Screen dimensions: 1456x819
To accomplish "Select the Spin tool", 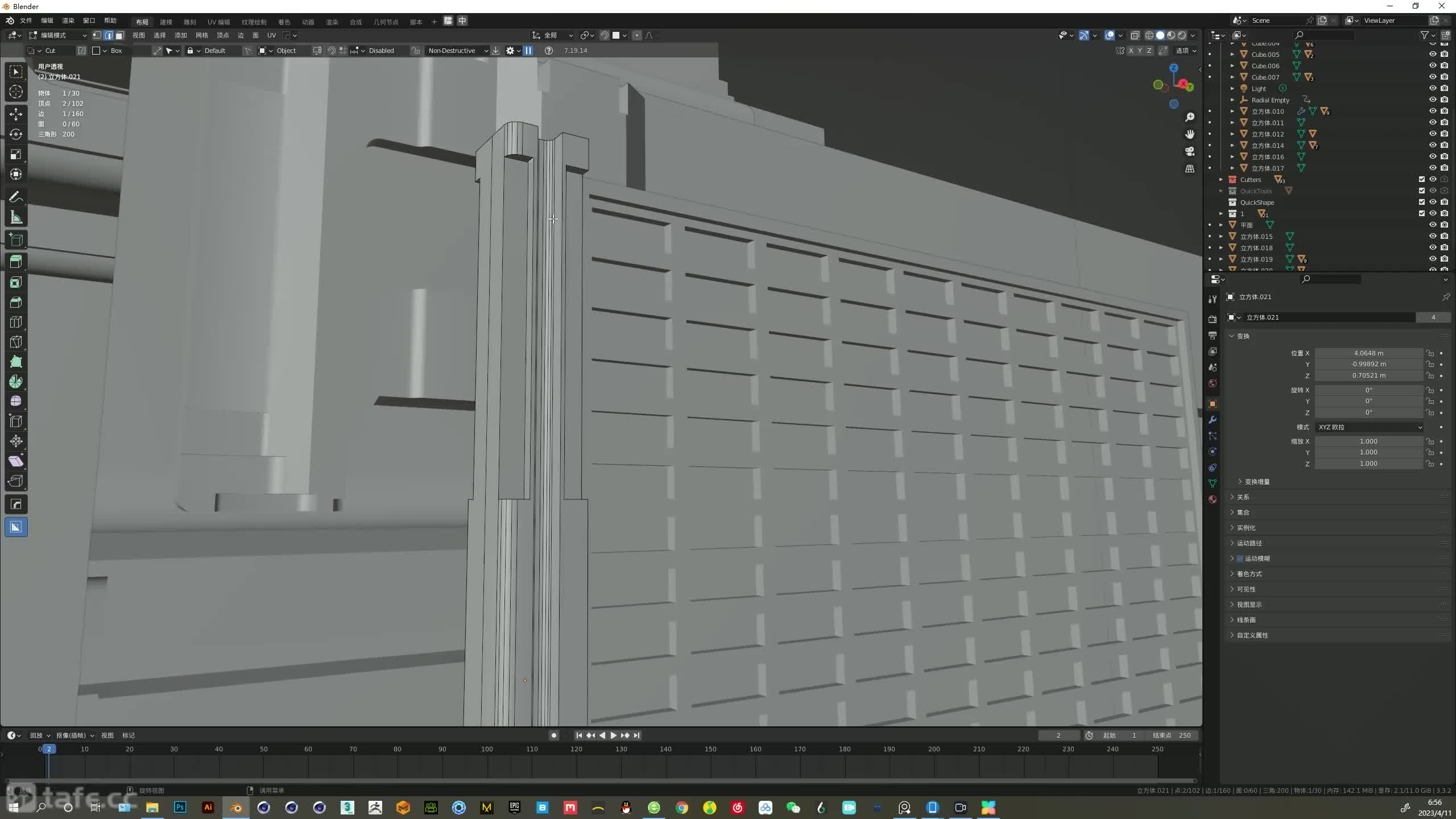I will point(16,382).
